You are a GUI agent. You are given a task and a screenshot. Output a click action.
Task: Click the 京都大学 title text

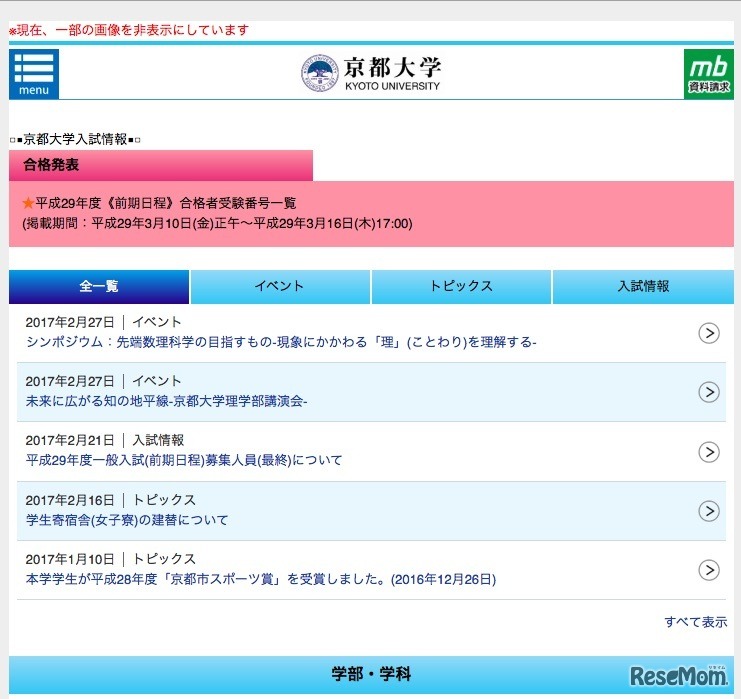click(x=392, y=68)
